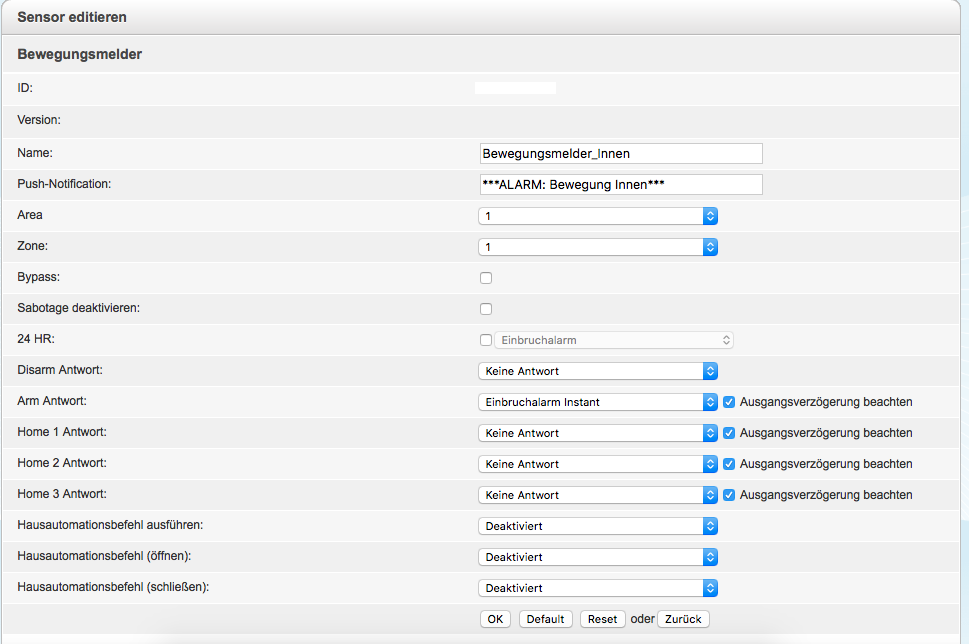Expand the Arm Antwort dropdown

pyautogui.click(x=598, y=402)
